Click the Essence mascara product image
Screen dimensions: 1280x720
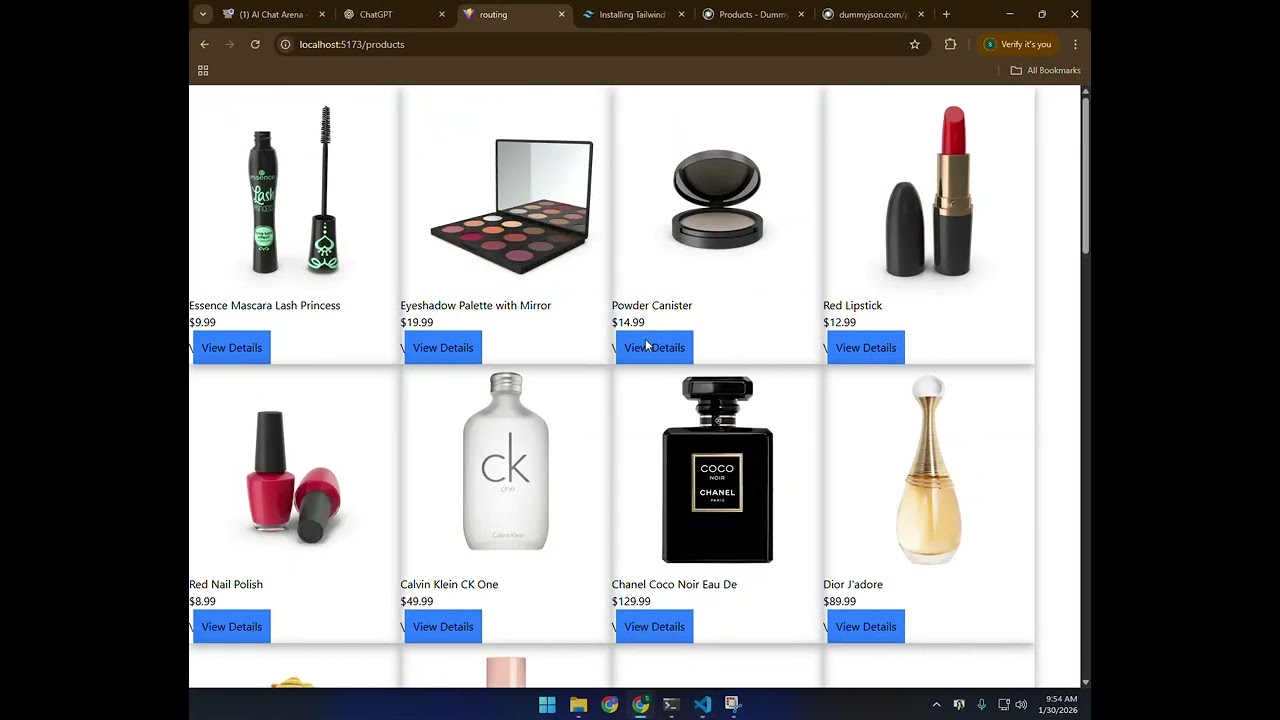pyautogui.click(x=294, y=190)
